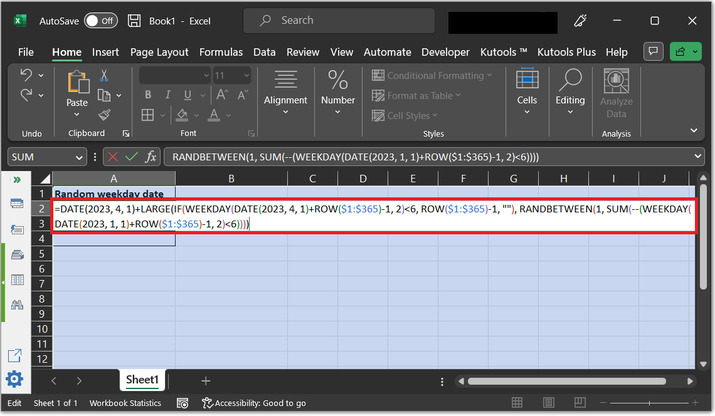Click the Name Box showing SUM

tap(47, 157)
